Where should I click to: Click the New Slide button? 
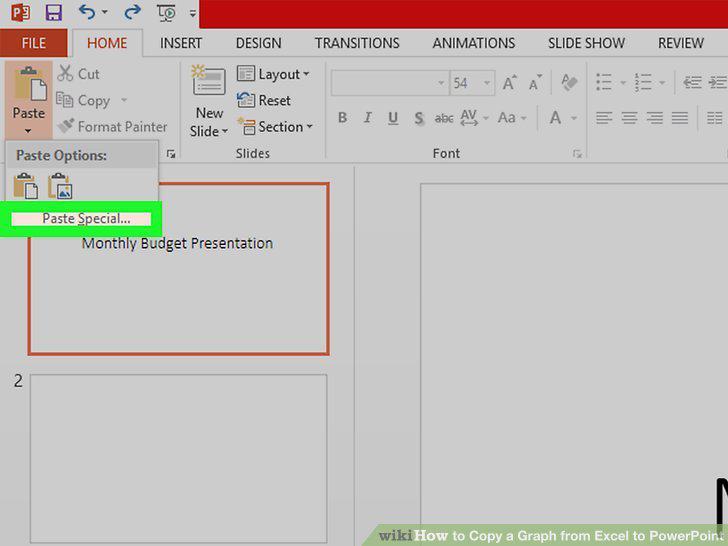[208, 102]
